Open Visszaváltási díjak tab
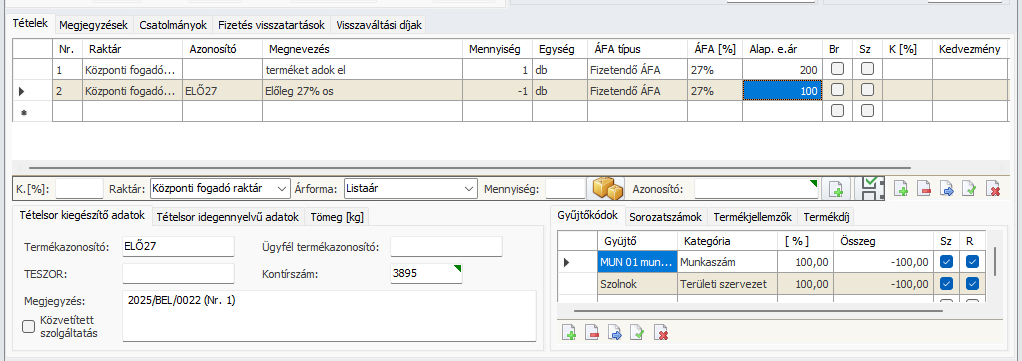 [380, 25]
